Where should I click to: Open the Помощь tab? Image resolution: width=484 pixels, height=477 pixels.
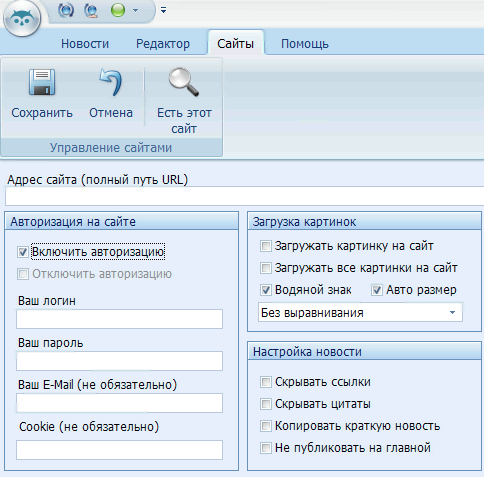point(305,44)
